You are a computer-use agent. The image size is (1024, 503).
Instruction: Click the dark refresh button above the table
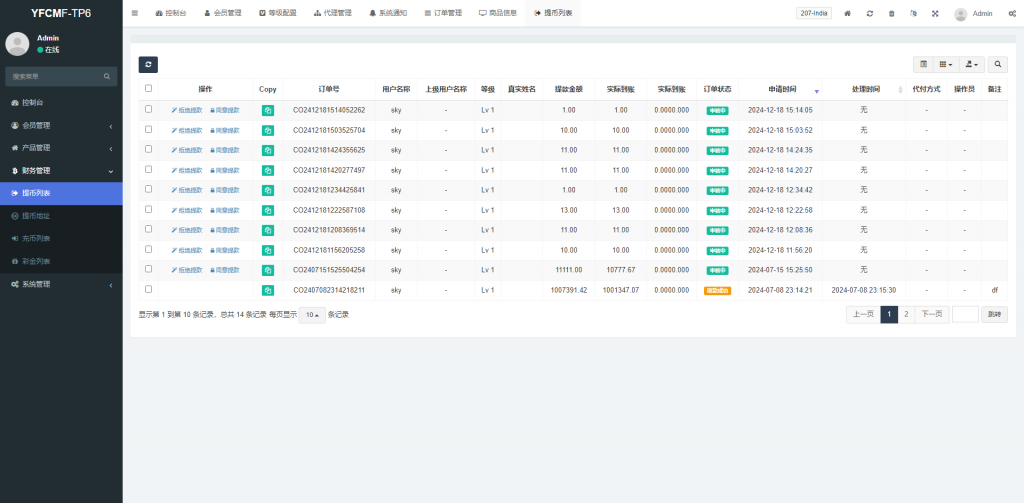click(x=148, y=64)
